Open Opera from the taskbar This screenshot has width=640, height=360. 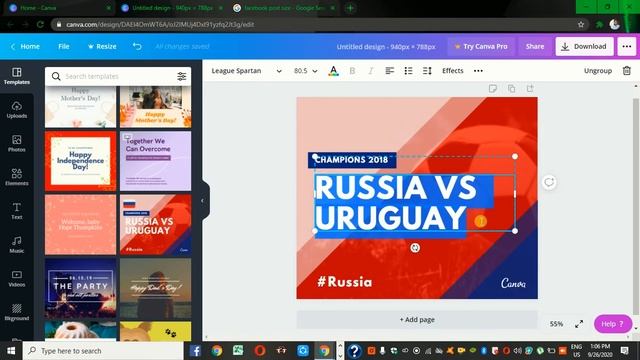(x=260, y=351)
